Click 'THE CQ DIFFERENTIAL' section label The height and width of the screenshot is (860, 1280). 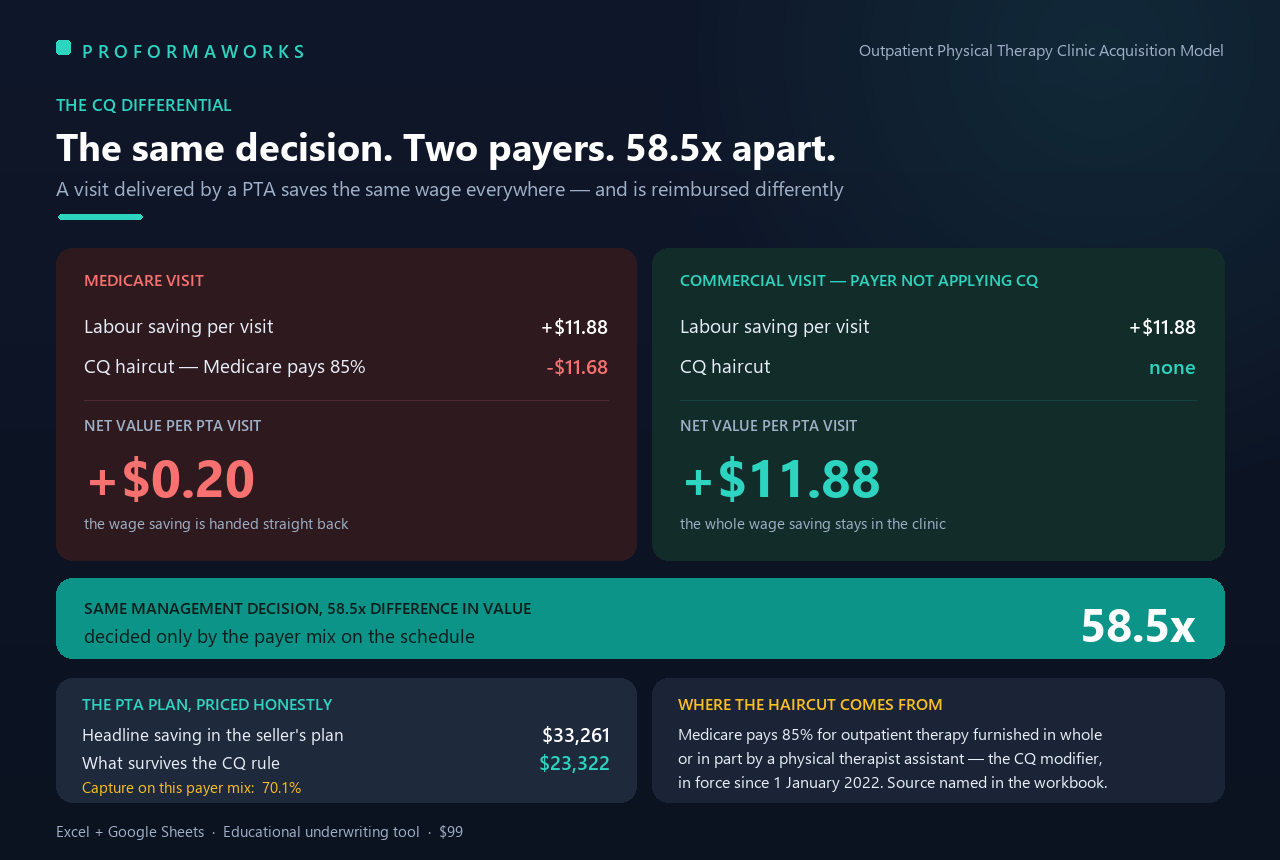144,105
